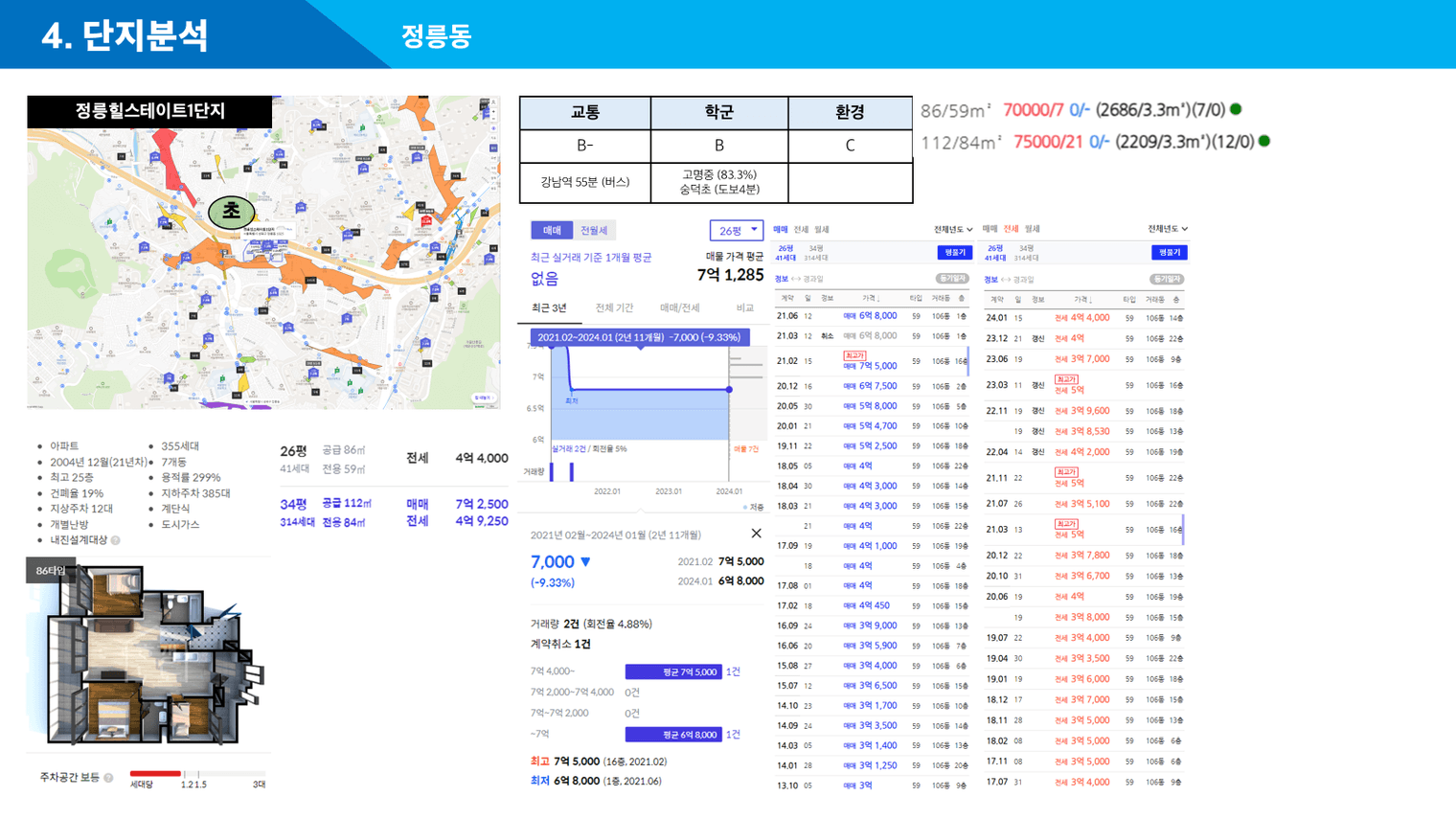Click the 매물 7건 label on the chart
Screen dimensions: 1456x819
click(x=746, y=448)
